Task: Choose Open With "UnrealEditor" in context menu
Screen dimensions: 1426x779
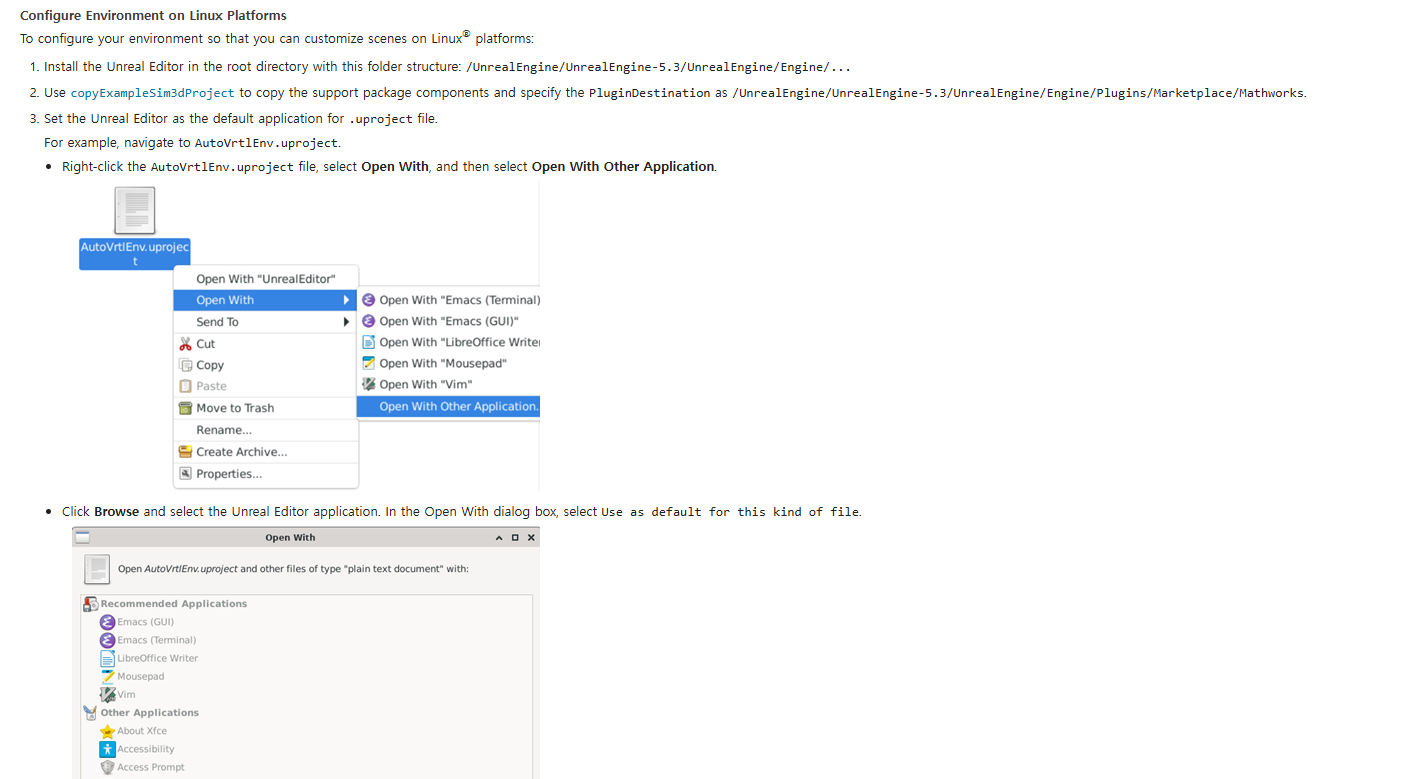Action: click(x=265, y=279)
